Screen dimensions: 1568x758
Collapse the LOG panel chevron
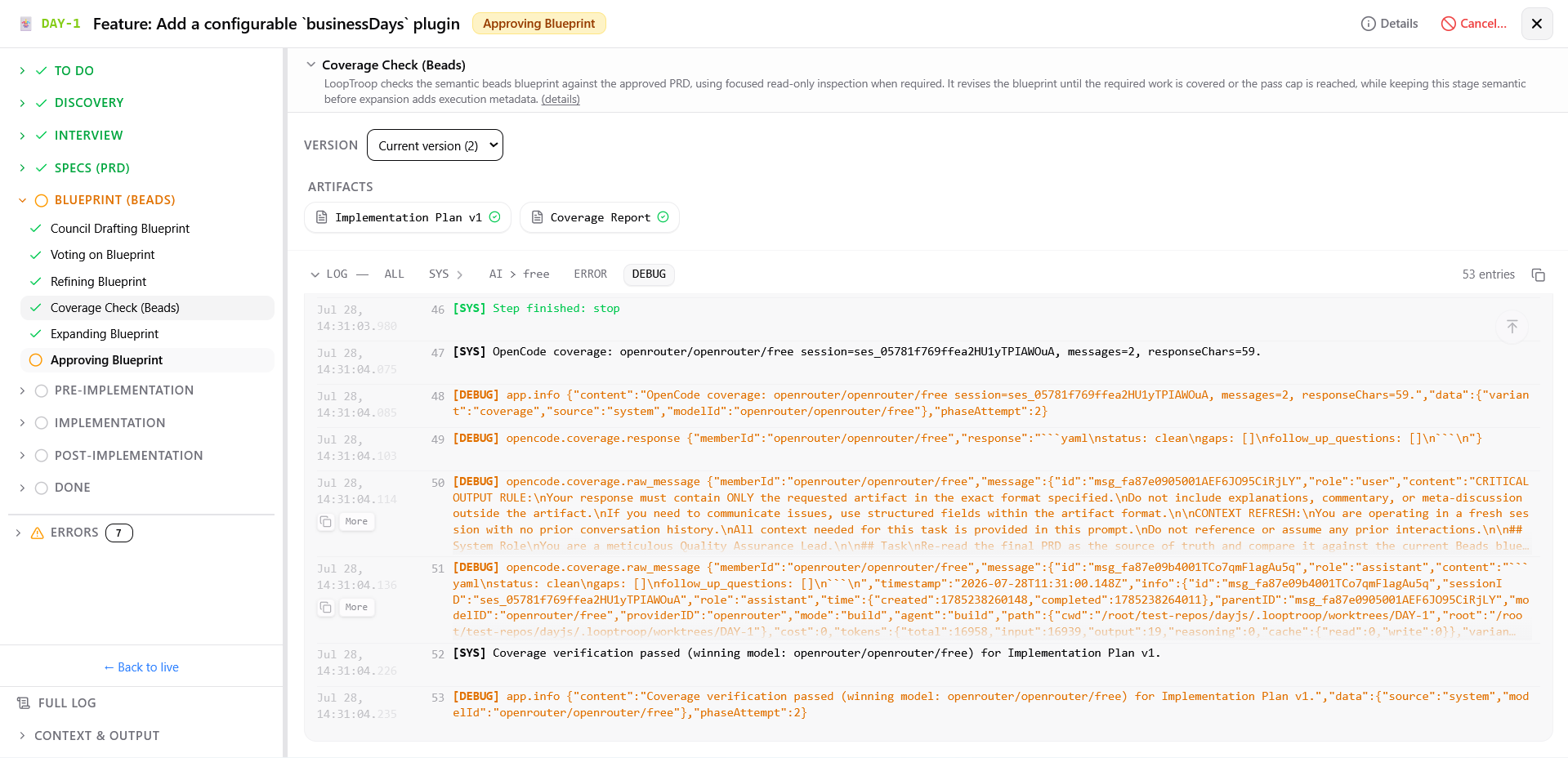[315, 274]
